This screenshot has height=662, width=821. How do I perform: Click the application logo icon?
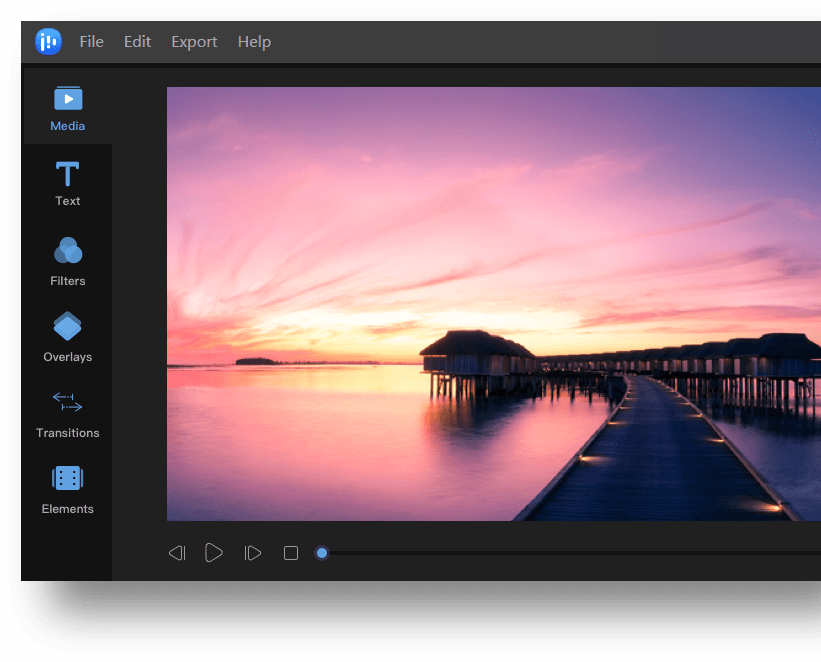pyautogui.click(x=47, y=41)
